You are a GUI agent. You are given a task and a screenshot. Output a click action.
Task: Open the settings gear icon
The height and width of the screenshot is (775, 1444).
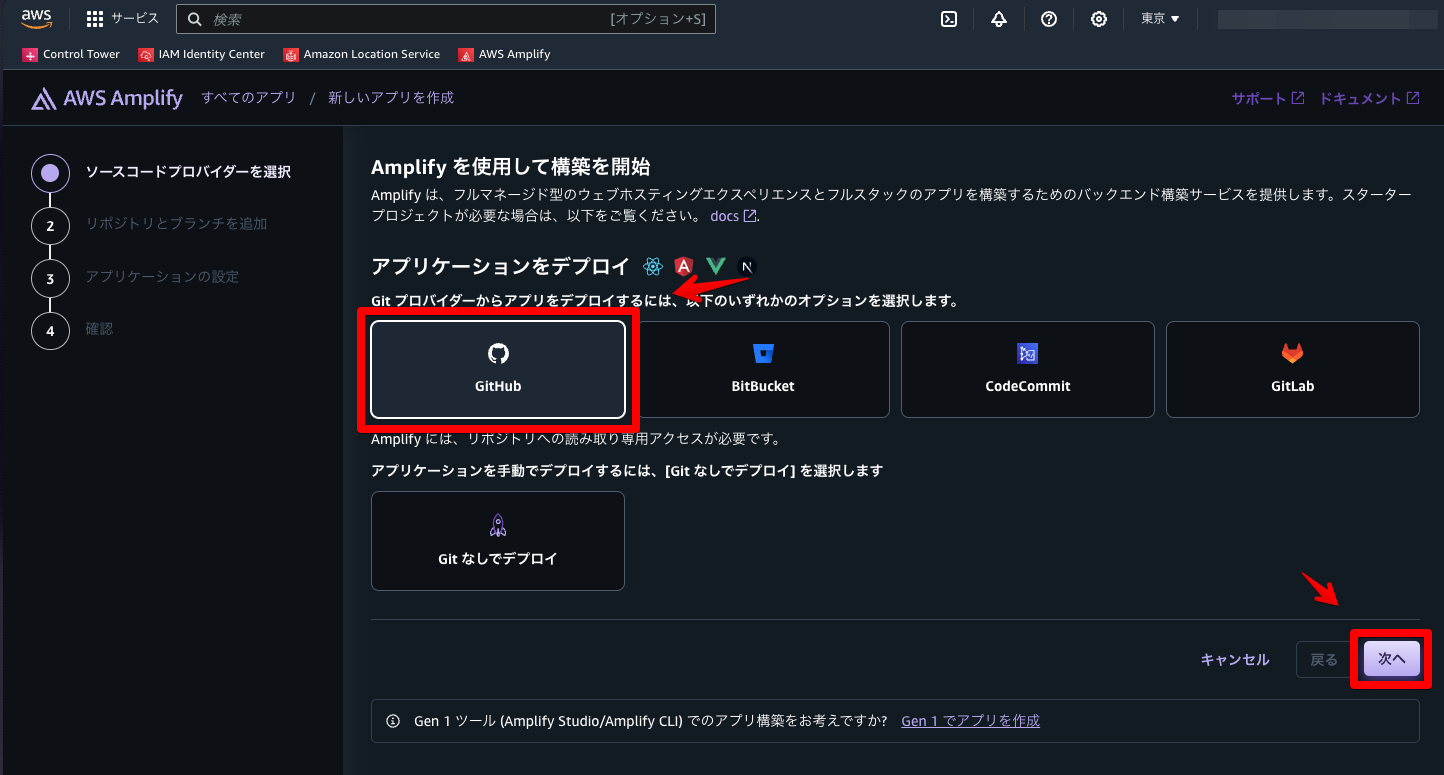pyautogui.click(x=1099, y=19)
